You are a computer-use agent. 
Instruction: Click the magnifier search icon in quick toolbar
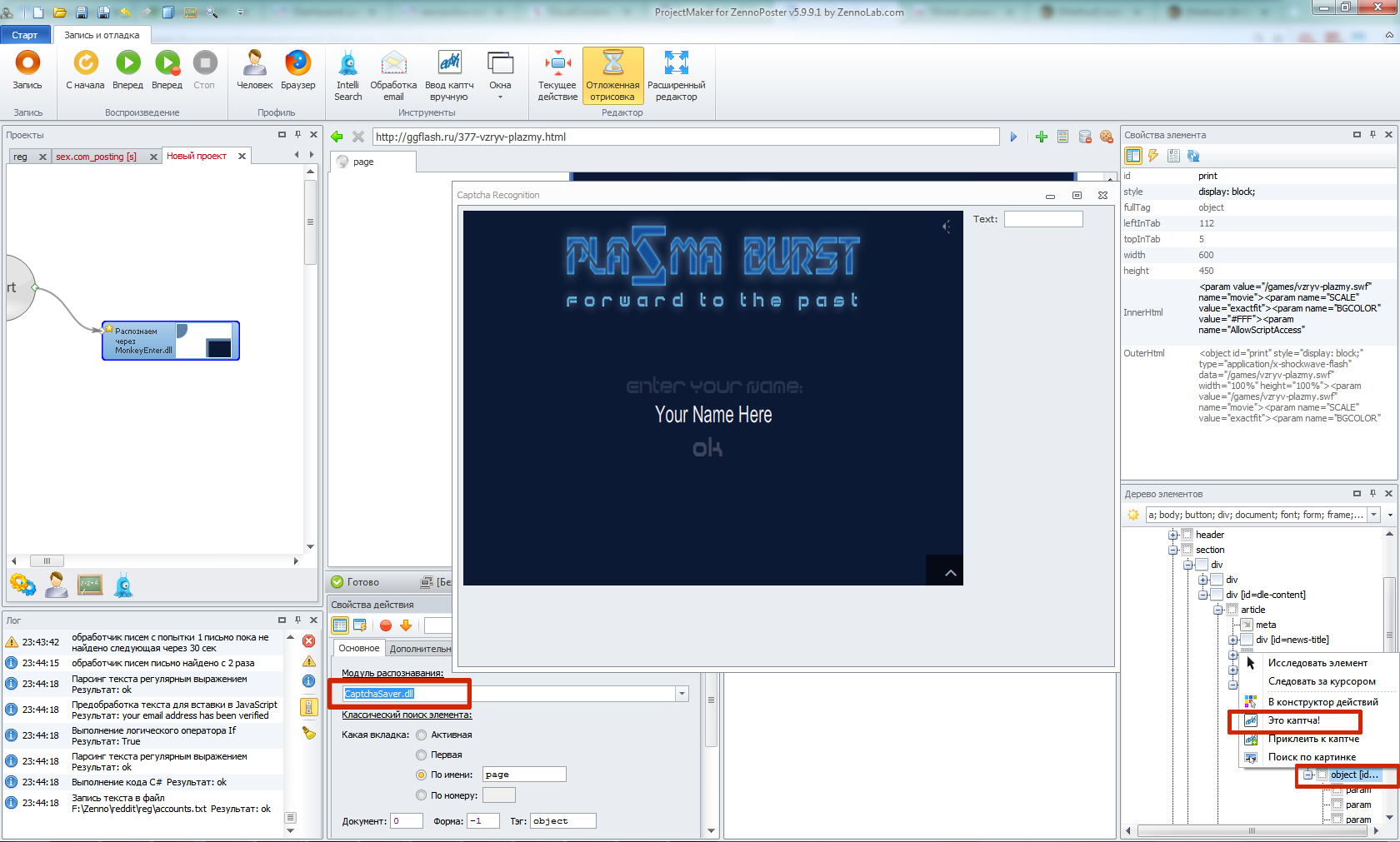[x=212, y=12]
